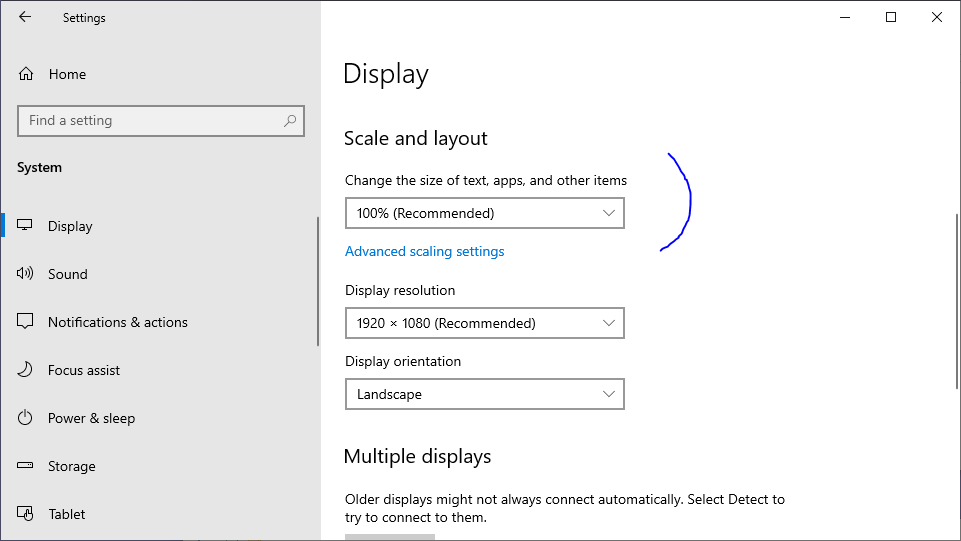Expand the 100% (Recommended) scale dropdown
This screenshot has height=541, width=961.
484,213
